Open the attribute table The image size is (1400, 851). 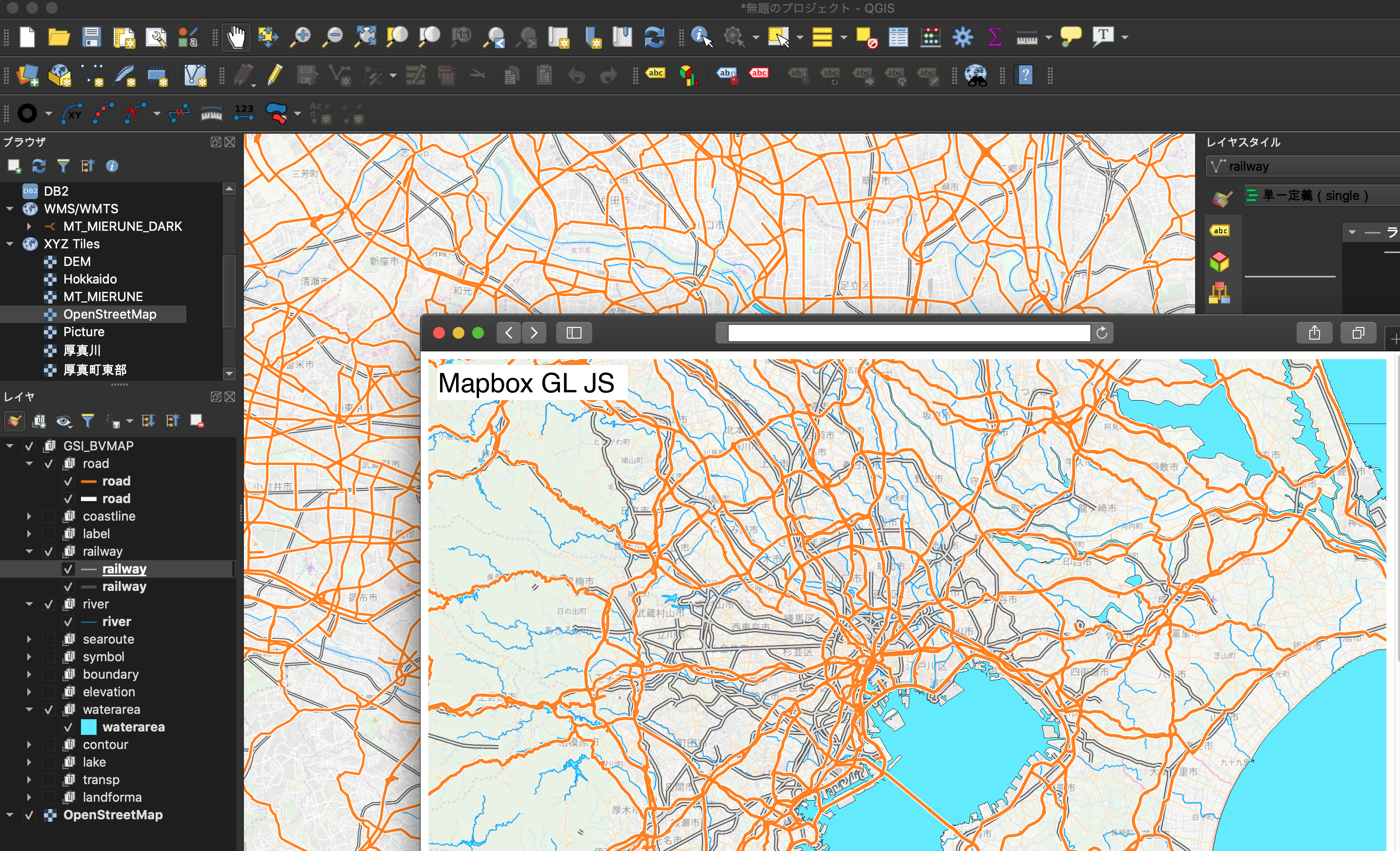(x=899, y=38)
